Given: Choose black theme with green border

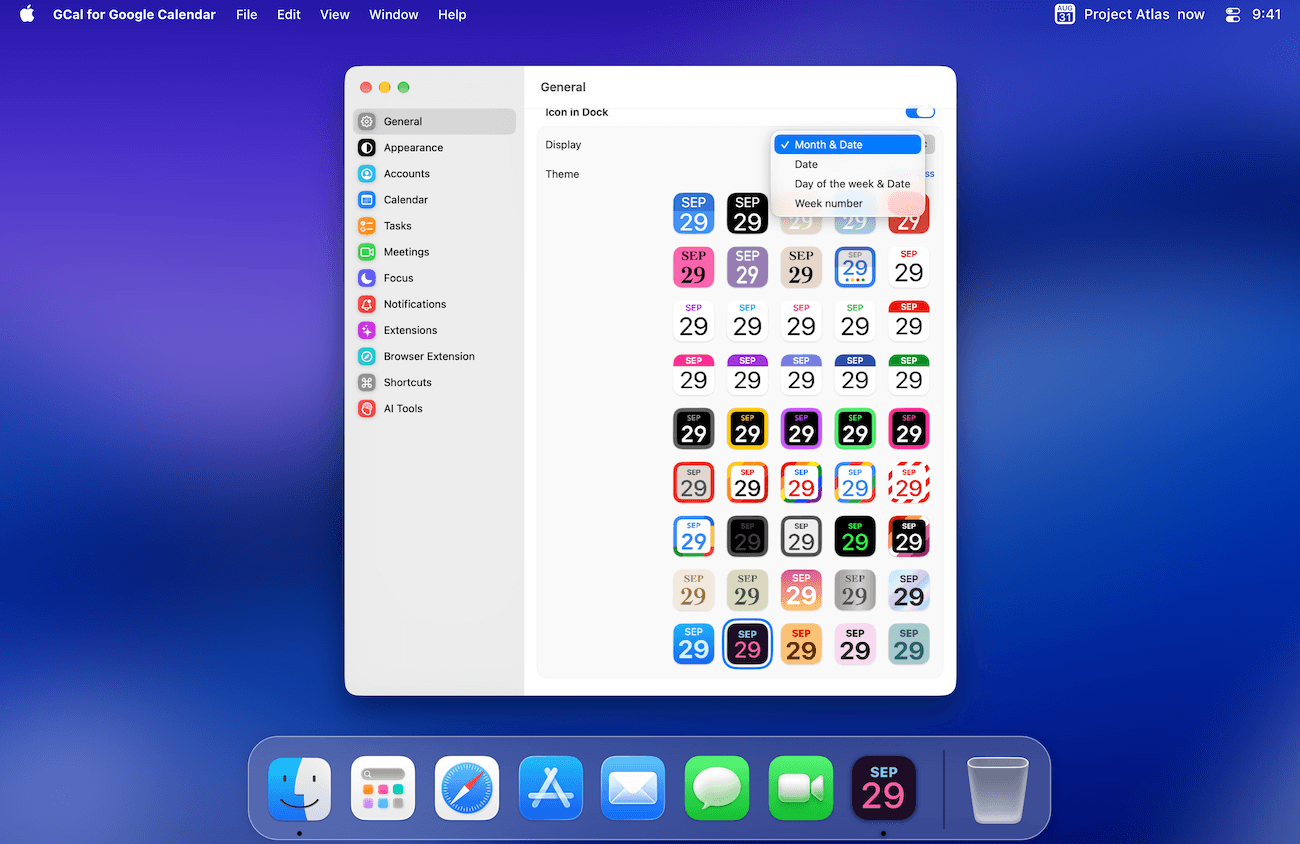Looking at the screenshot, I should tap(855, 428).
